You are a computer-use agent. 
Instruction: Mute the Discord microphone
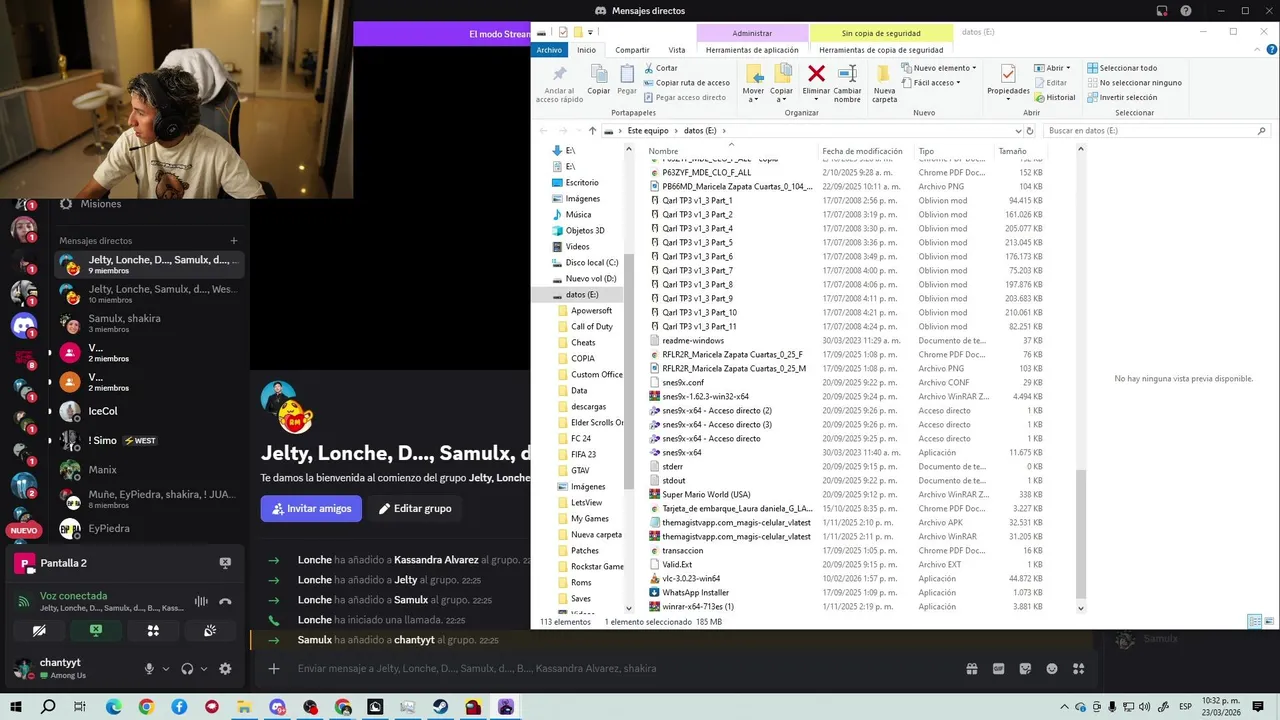tap(149, 669)
